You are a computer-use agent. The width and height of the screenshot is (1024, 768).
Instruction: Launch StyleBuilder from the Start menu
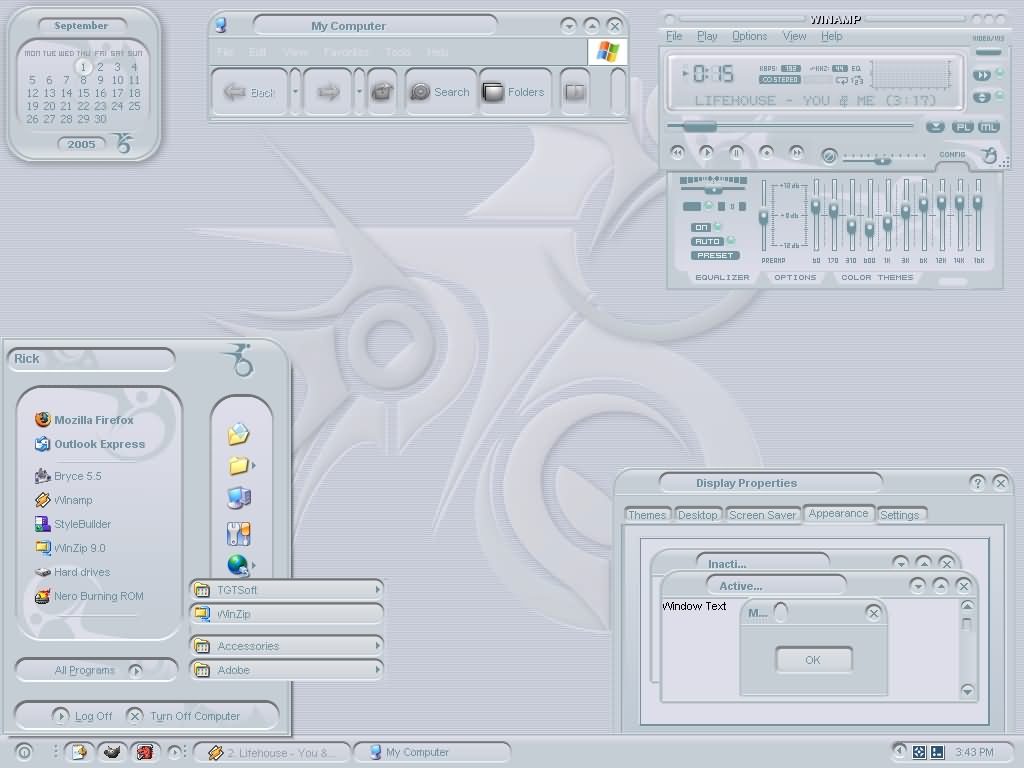click(x=72, y=524)
